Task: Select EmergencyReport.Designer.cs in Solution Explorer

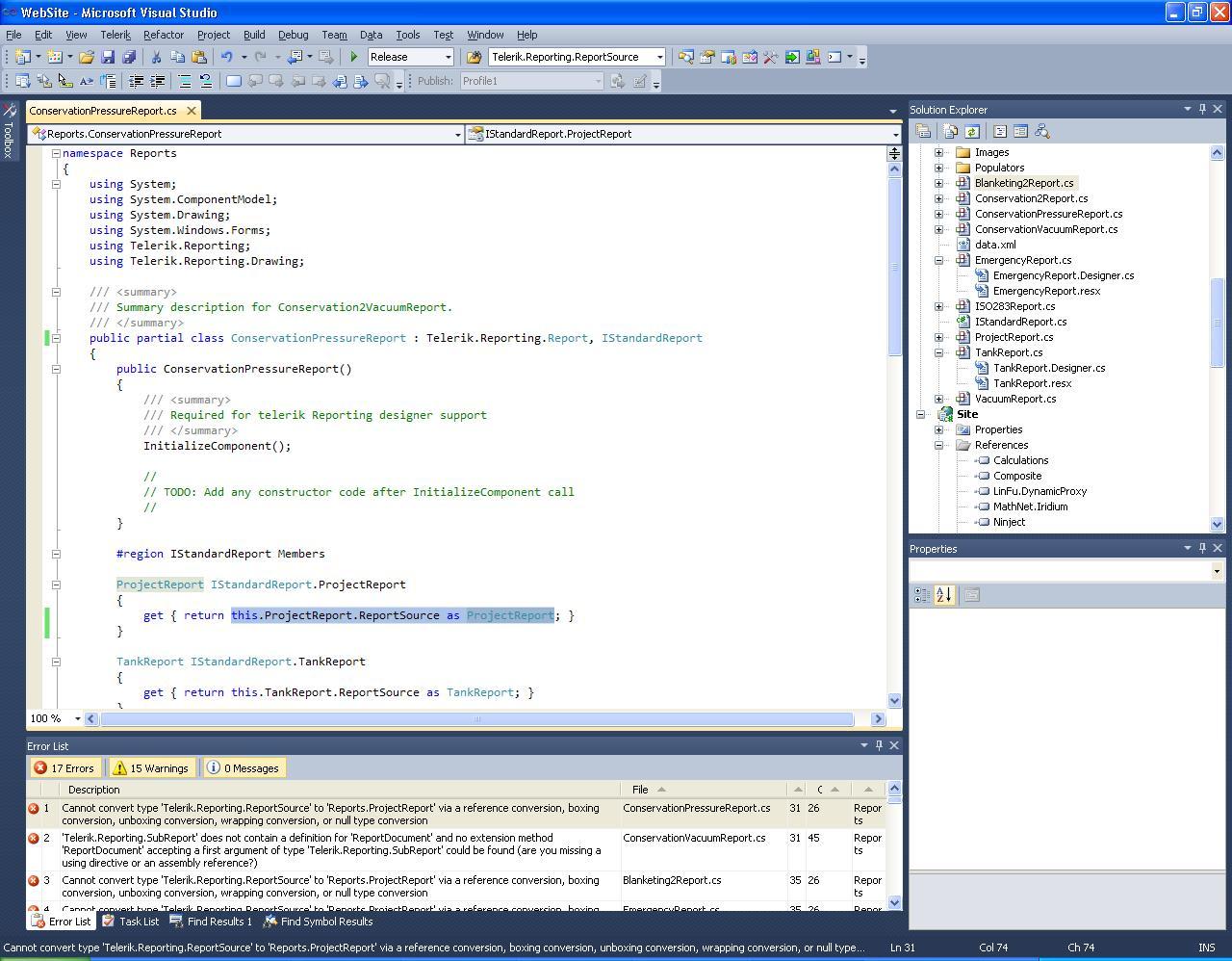Action: (x=1063, y=275)
